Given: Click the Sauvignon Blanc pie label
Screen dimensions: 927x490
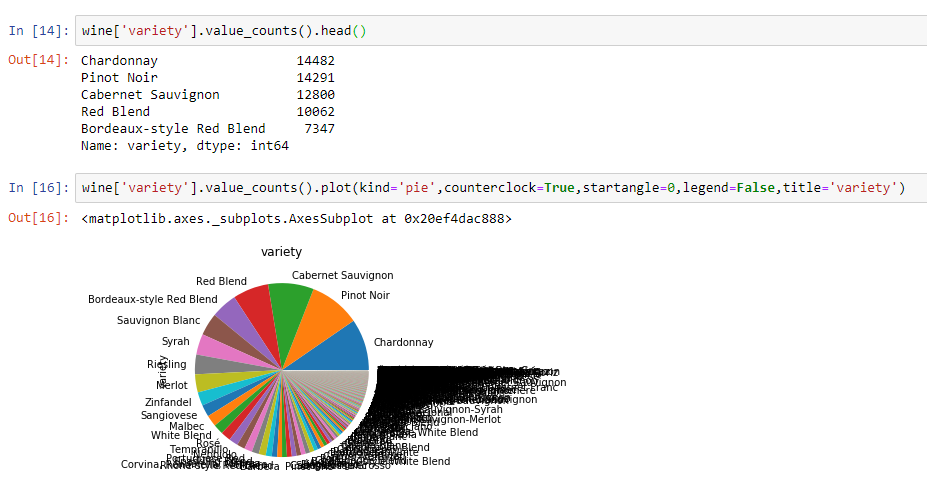Looking at the screenshot, I should coord(158,320).
